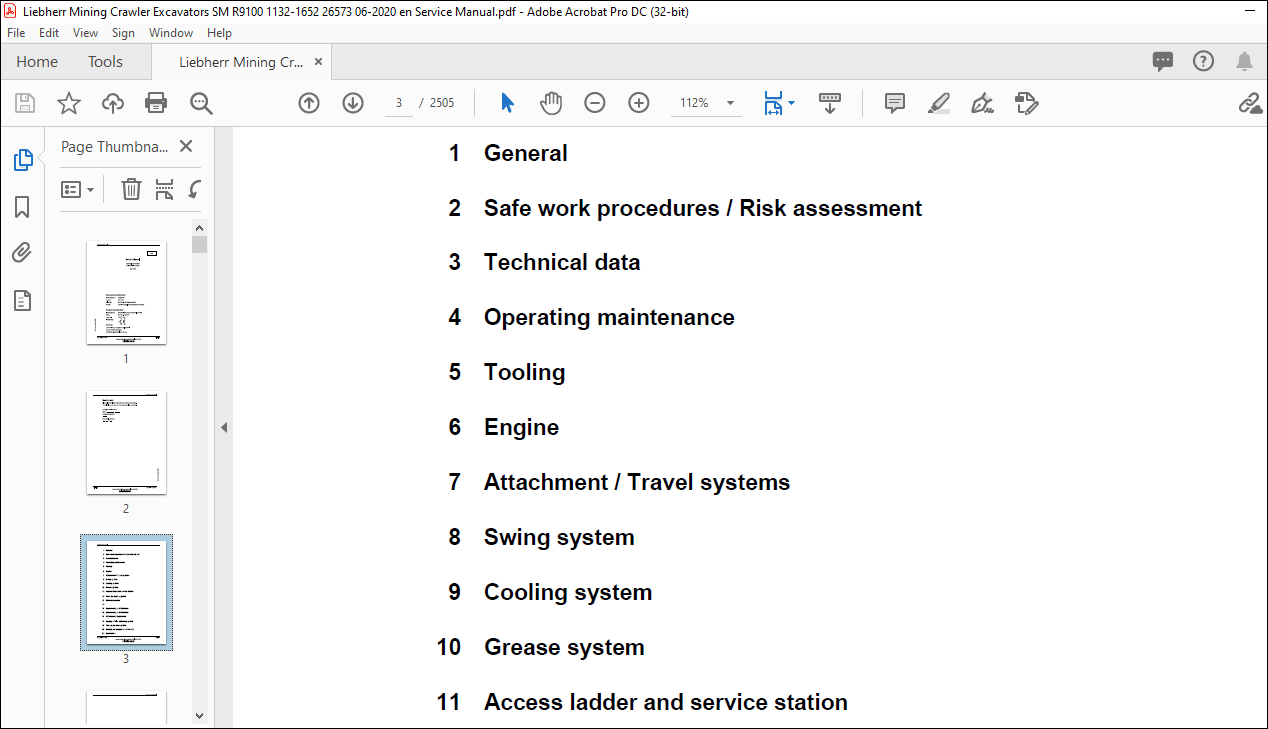The image size is (1268, 729).
Task: Print the document
Action: coord(156,103)
